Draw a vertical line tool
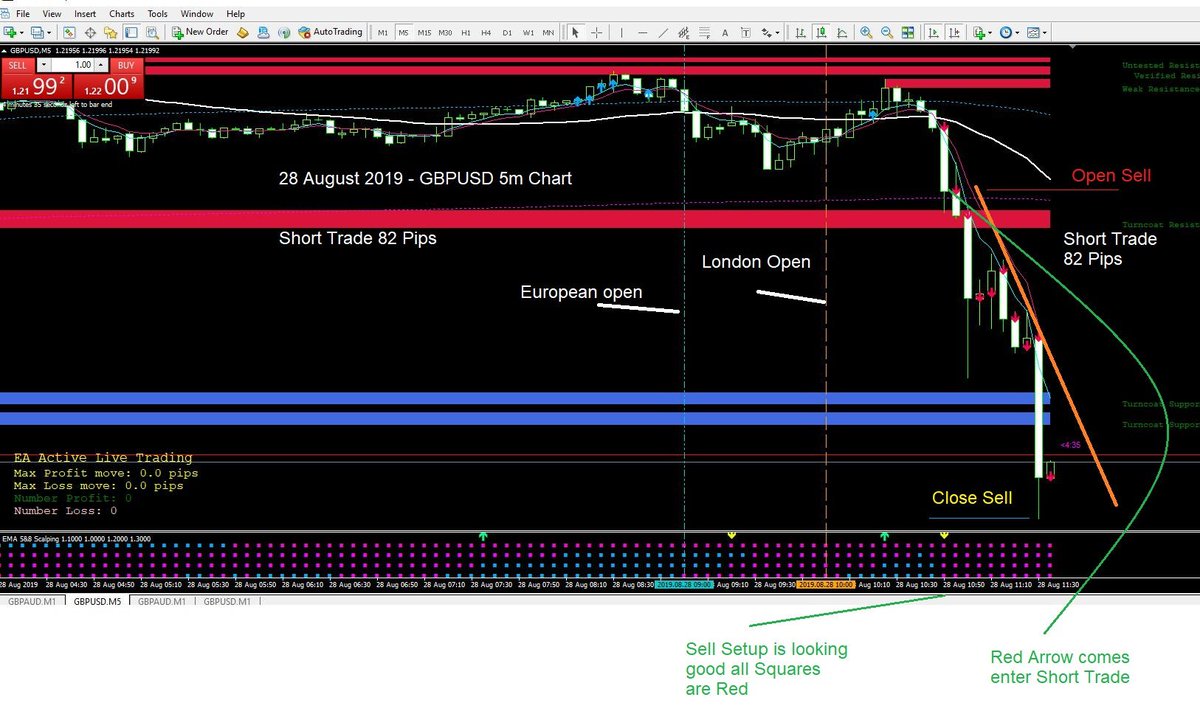 [622, 32]
